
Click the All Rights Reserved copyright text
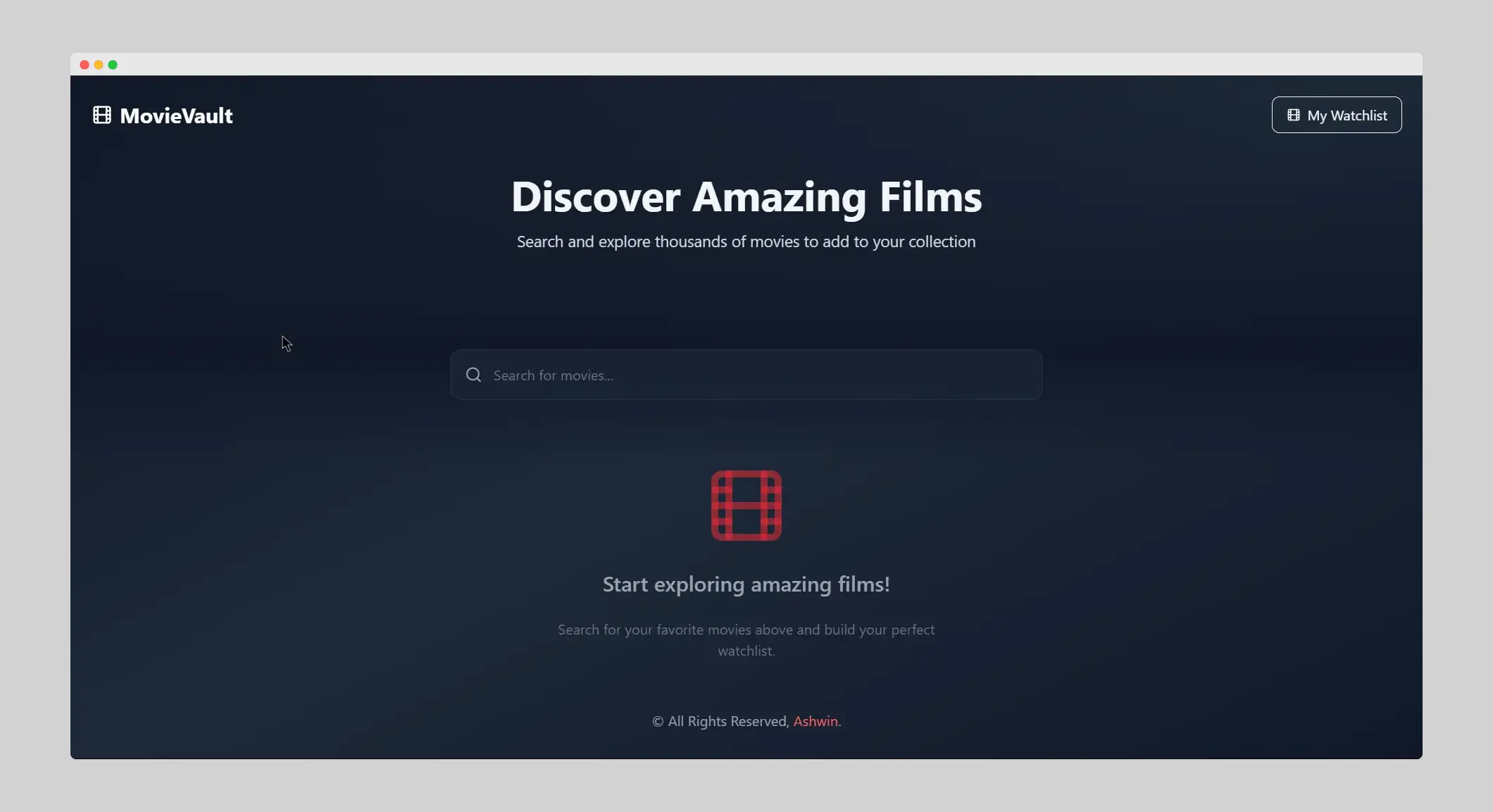tap(728, 721)
